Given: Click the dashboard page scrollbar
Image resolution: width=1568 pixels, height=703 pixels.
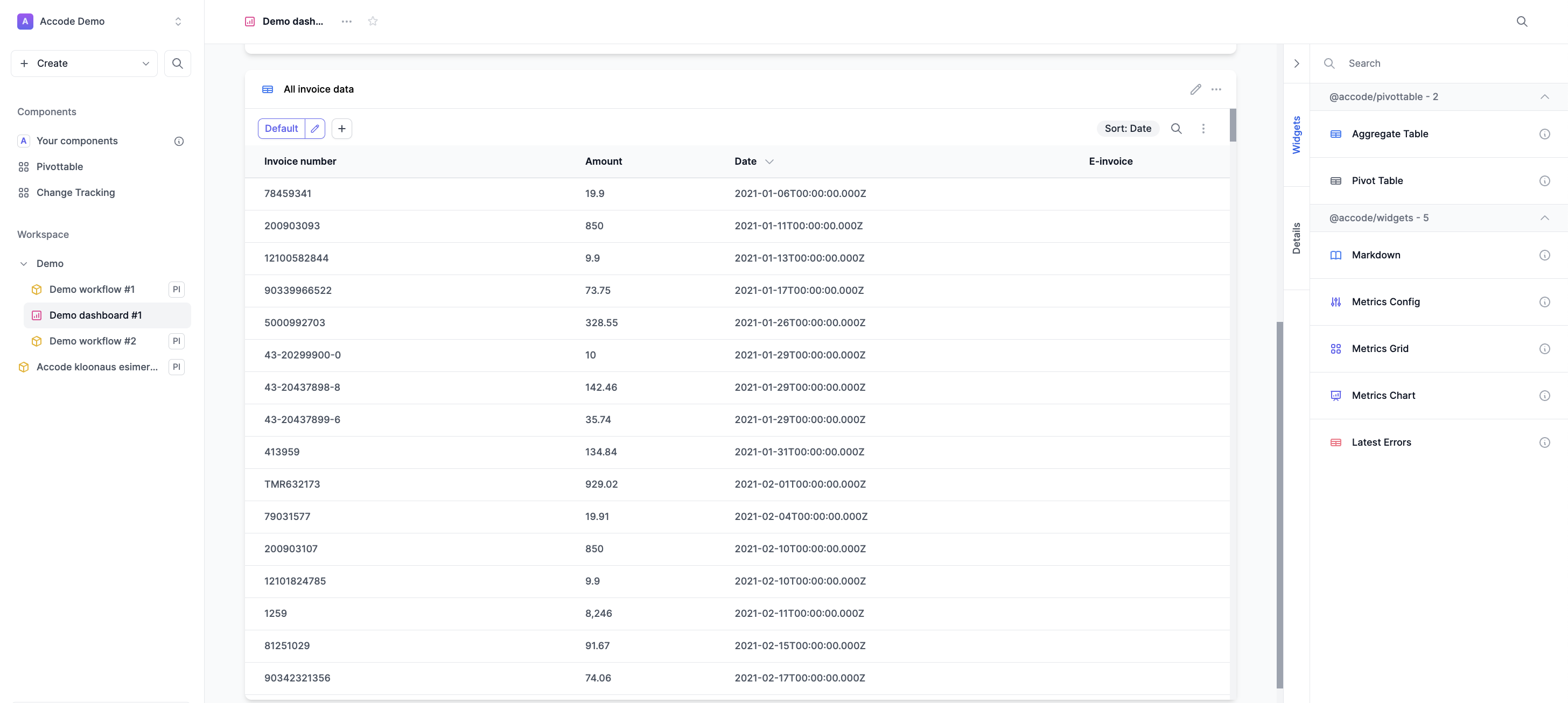Looking at the screenshot, I should point(1279,505).
